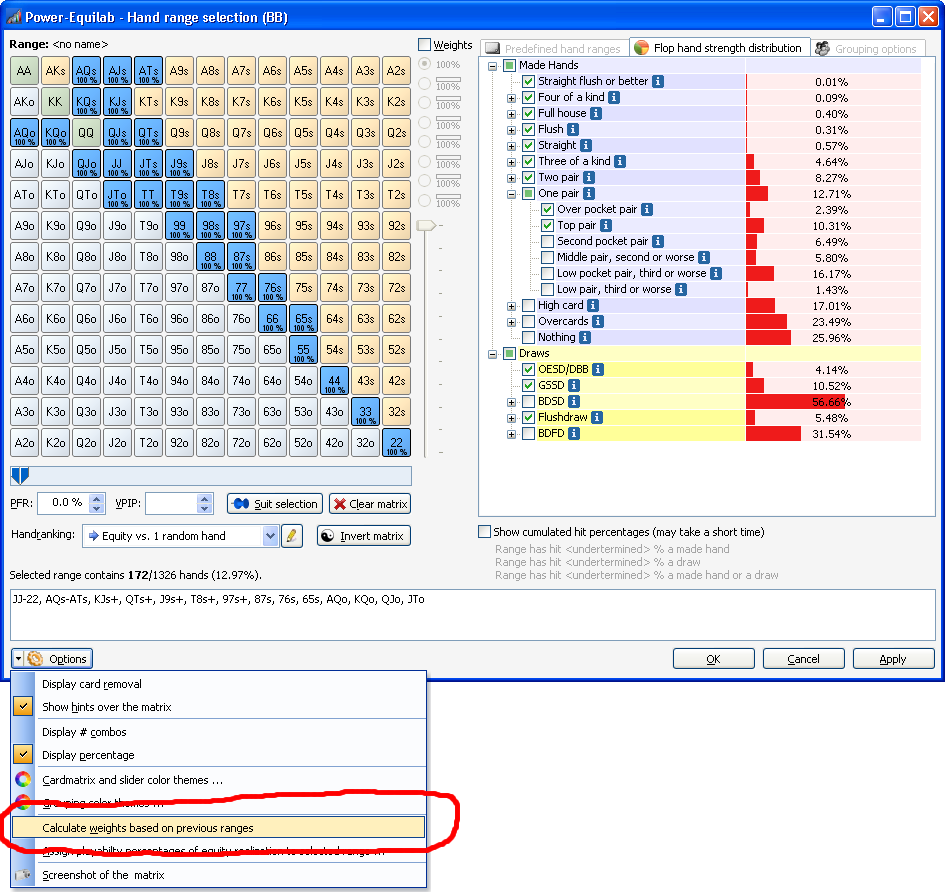Enable the Overcards checkbox
Viewport: 945px width, 892px height.
coord(529,321)
